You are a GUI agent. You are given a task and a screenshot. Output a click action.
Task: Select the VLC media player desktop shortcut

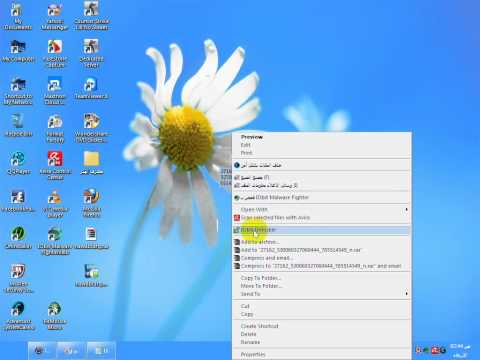point(55,204)
